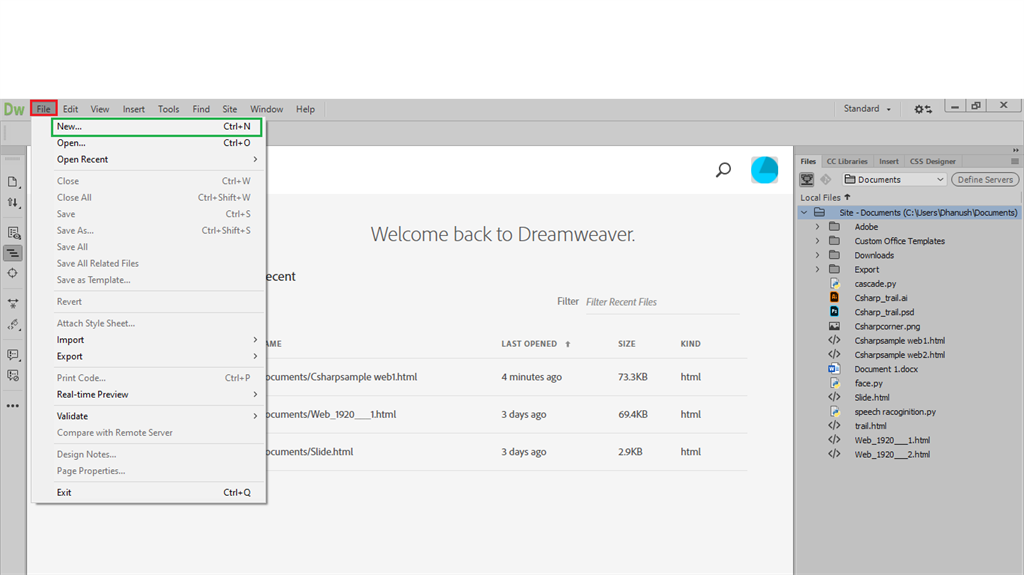The width and height of the screenshot is (1024, 575).
Task: Open the Window menu
Action: (x=266, y=109)
